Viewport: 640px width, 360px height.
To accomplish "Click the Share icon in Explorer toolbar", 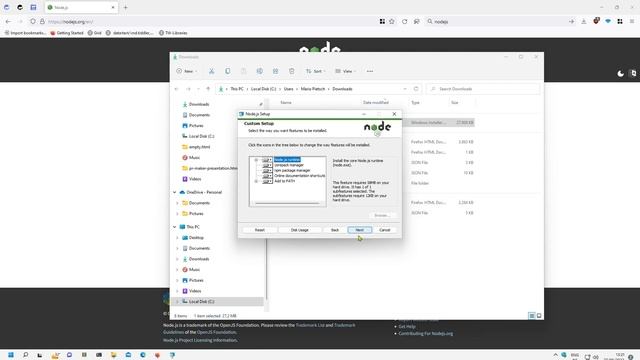I will click(276, 71).
